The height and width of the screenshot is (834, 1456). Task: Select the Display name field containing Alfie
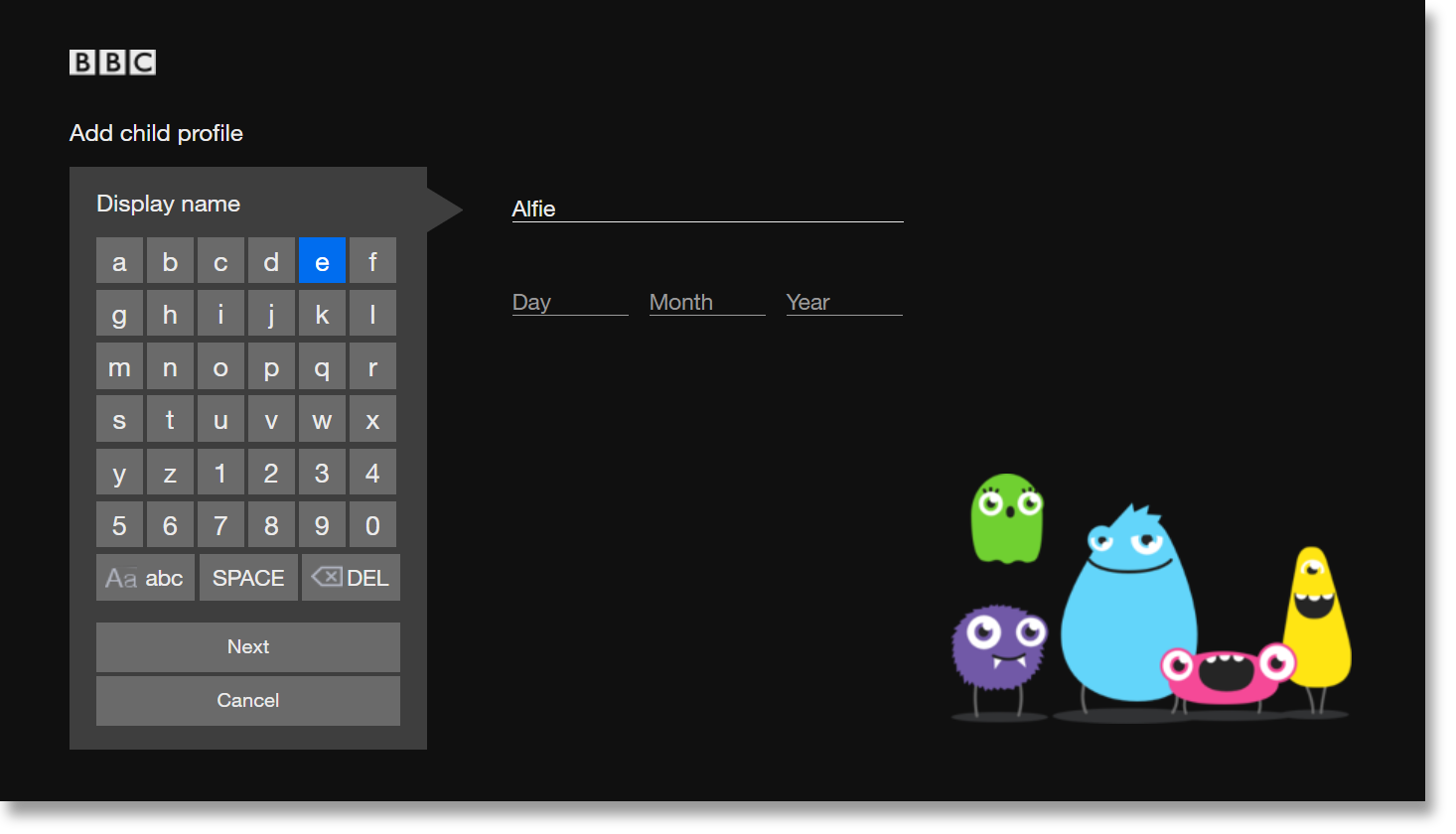coord(706,209)
